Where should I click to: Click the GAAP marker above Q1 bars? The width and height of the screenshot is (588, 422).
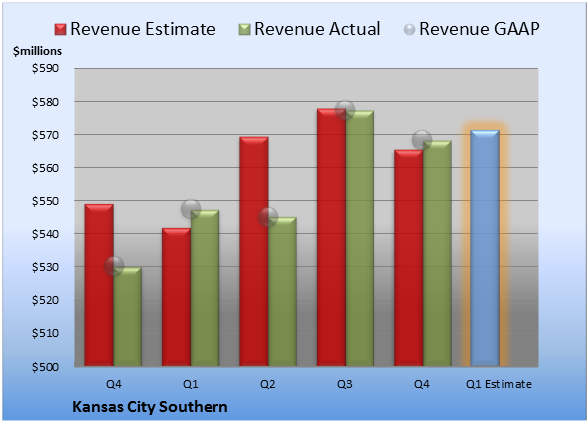coord(191,209)
